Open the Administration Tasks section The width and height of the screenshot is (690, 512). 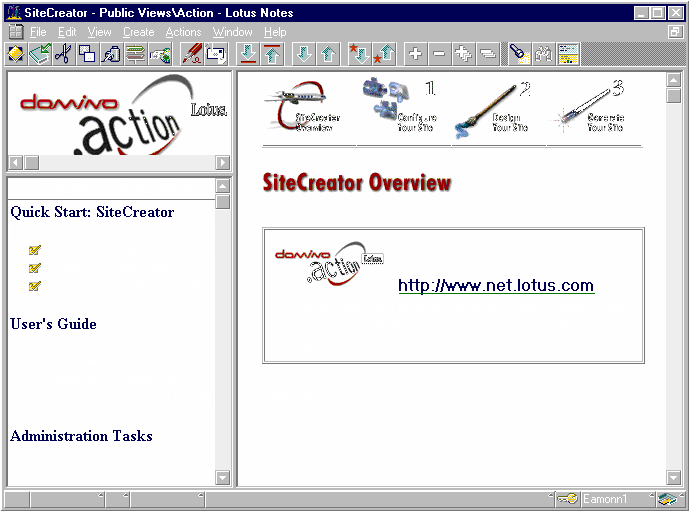(81, 436)
